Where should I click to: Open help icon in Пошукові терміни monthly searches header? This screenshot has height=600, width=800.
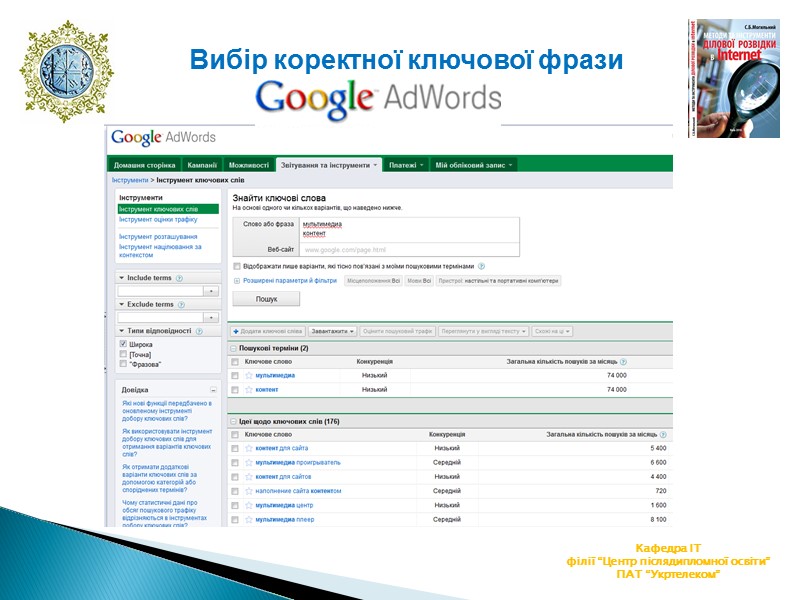[x=623, y=362]
